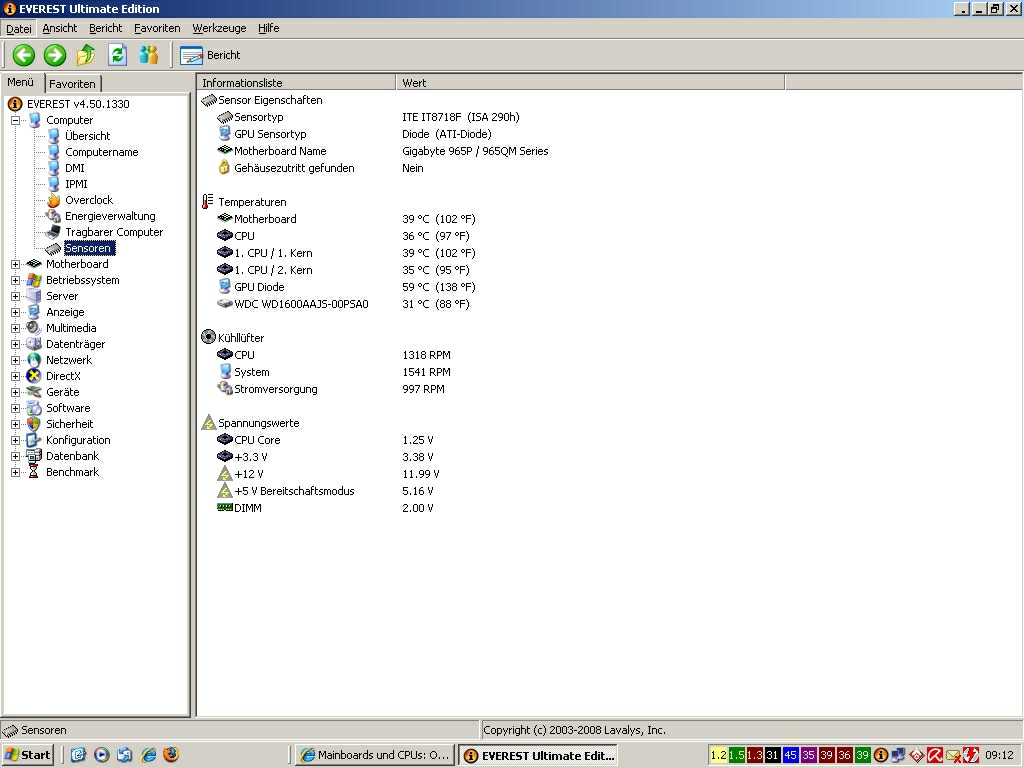Switch to the Menü tab
1024x768 pixels.
21,82
